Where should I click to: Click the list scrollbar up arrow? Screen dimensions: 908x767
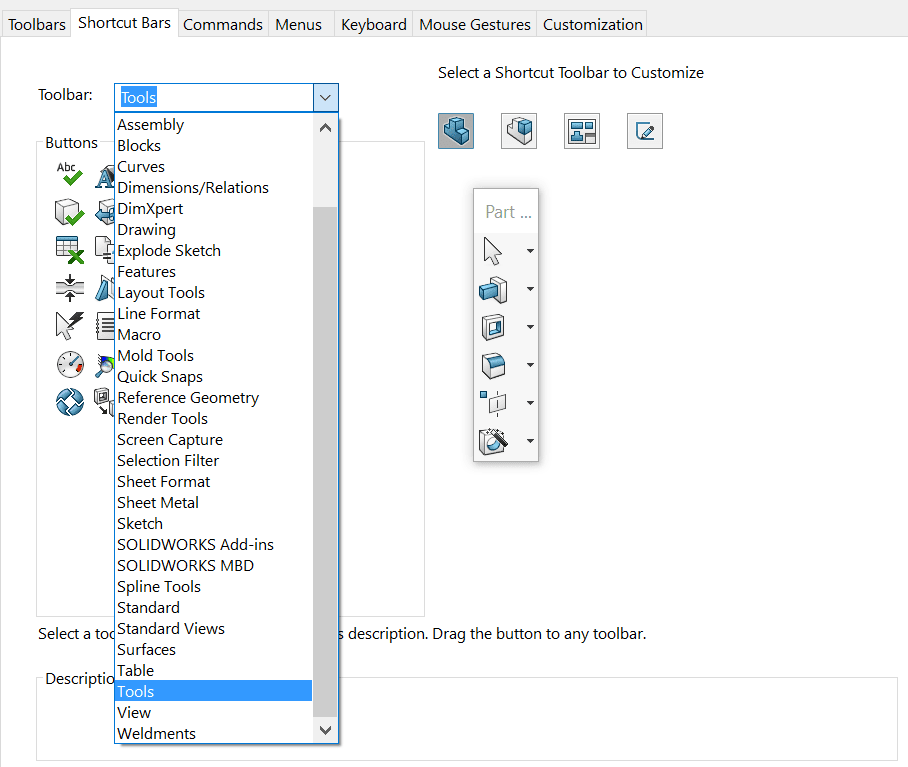(x=325, y=127)
